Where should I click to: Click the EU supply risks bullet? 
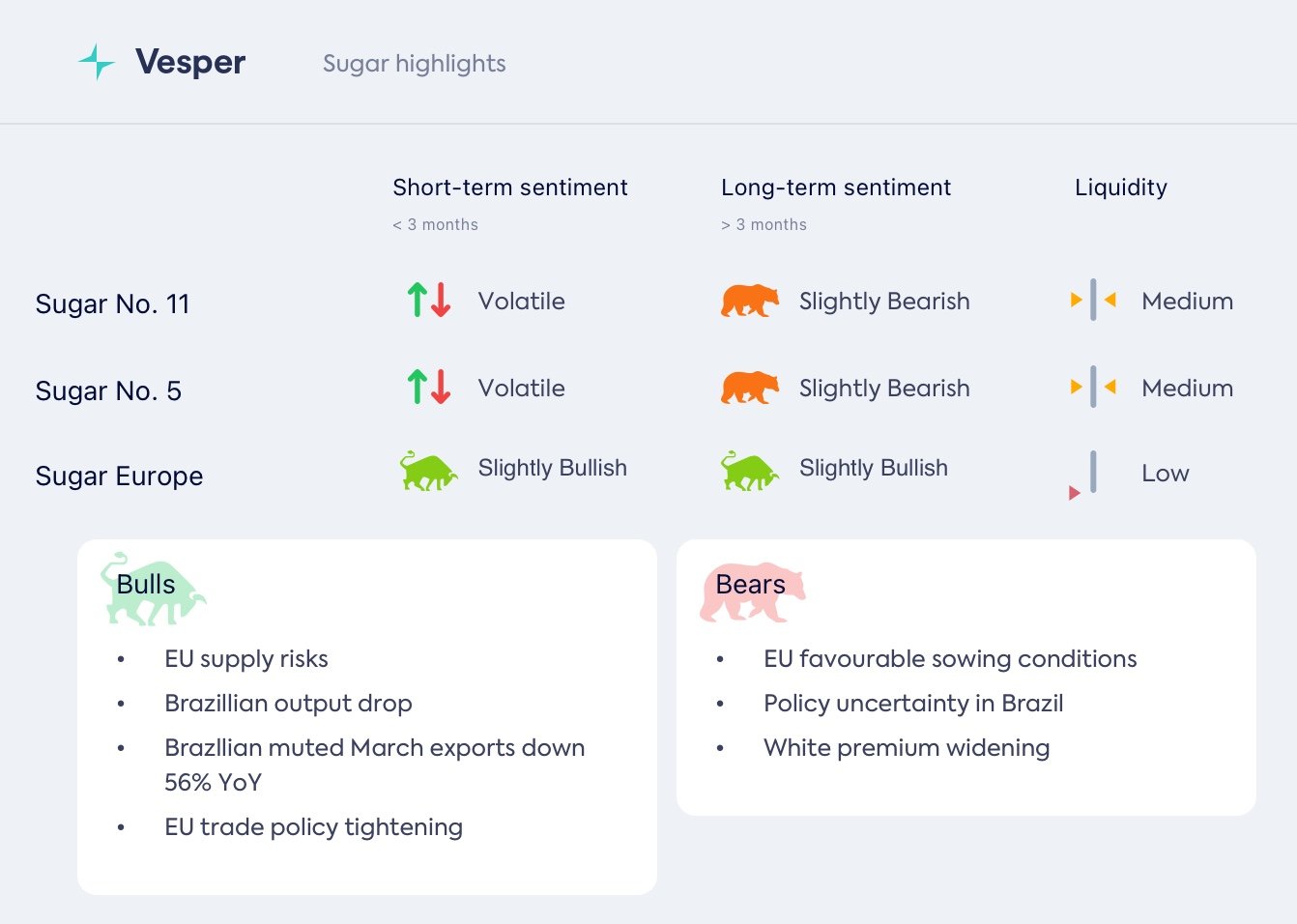coord(245,659)
